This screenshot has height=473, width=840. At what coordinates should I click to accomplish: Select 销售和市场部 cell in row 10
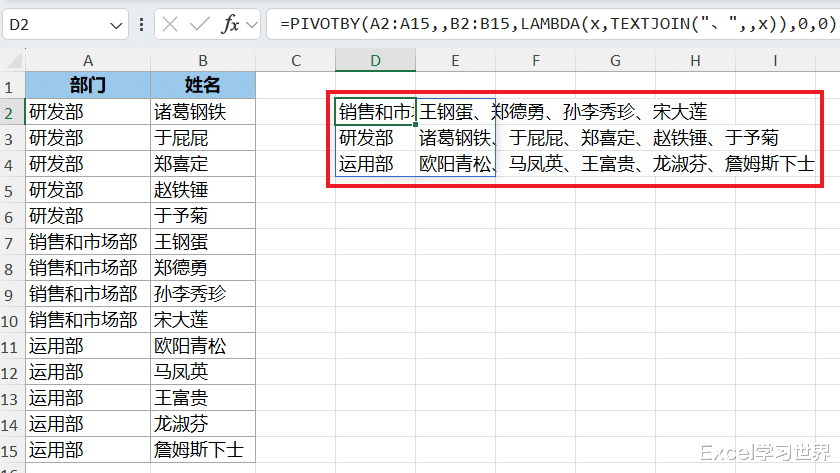(x=88, y=320)
